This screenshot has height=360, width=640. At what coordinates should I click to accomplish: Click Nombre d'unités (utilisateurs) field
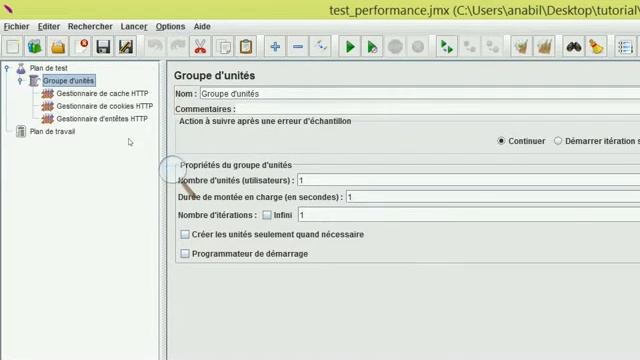click(469, 180)
